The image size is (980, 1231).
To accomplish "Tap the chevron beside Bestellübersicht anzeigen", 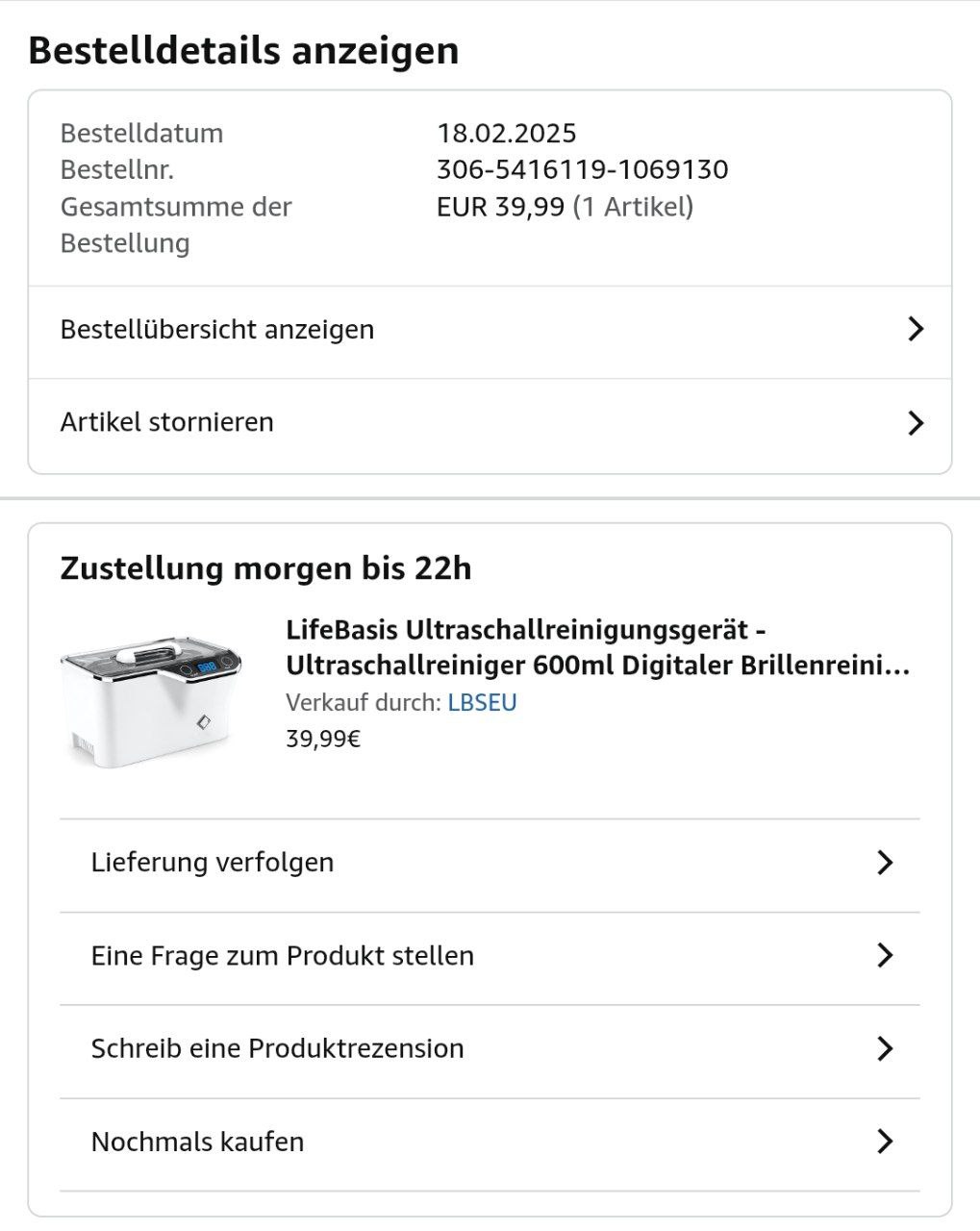I will (915, 330).
